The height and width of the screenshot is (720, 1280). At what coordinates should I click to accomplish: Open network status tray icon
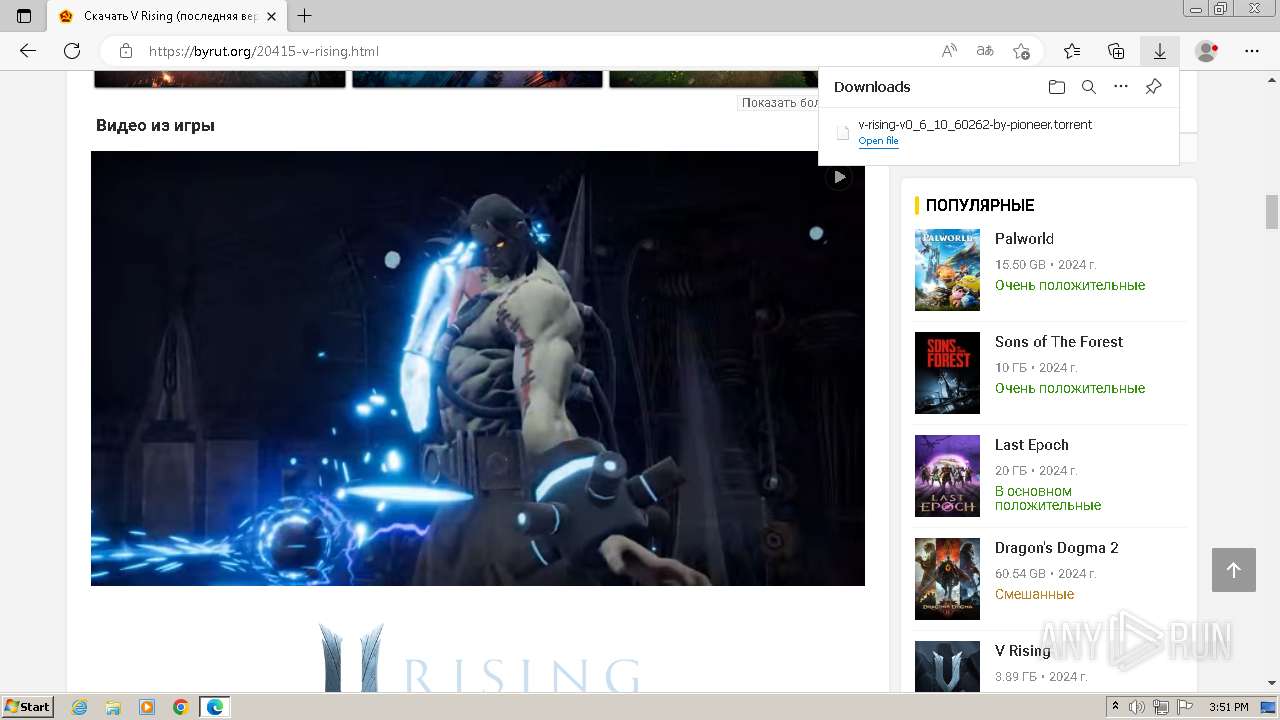pyautogui.click(x=1160, y=707)
